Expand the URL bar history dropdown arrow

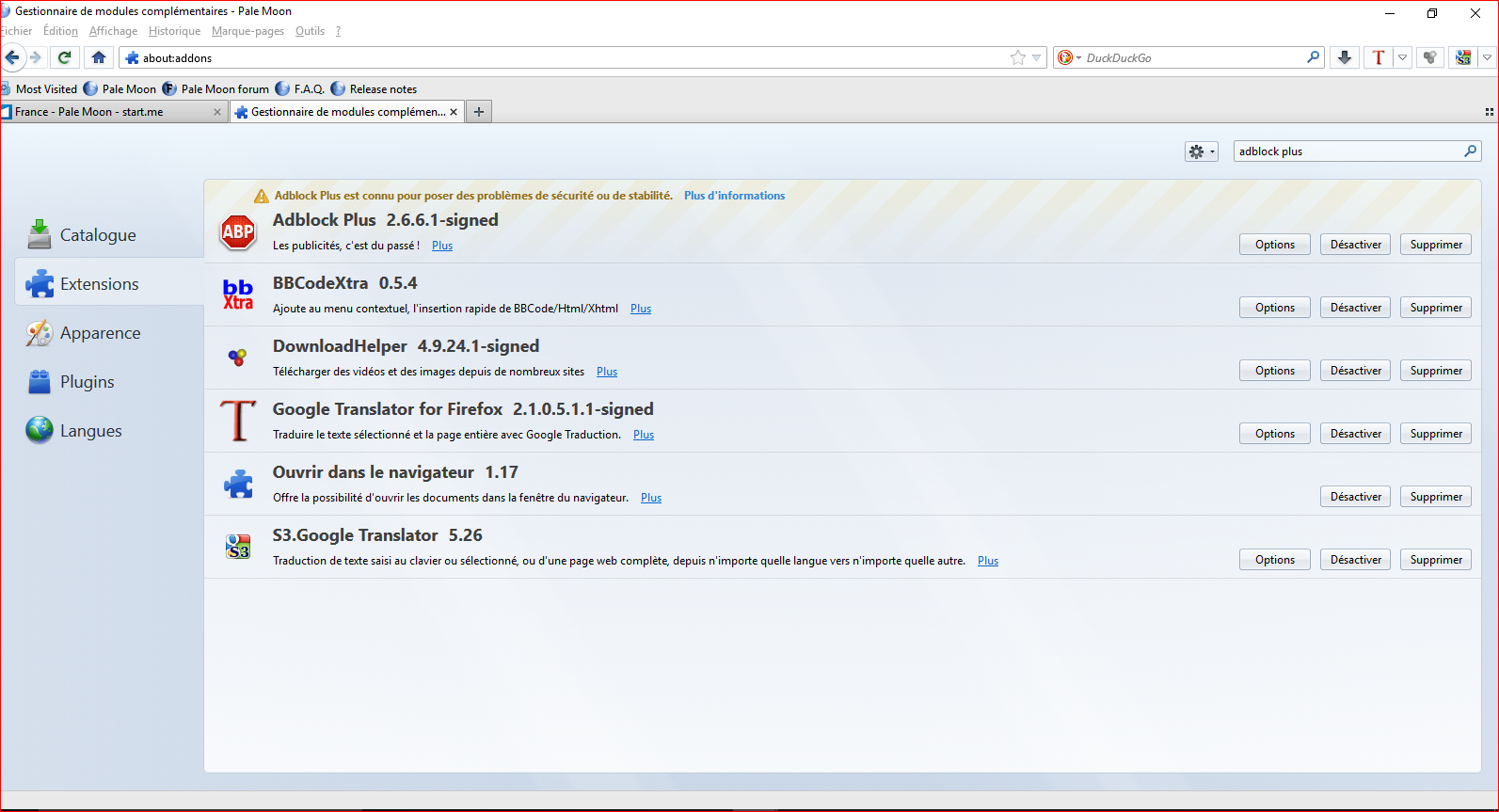click(x=1037, y=57)
